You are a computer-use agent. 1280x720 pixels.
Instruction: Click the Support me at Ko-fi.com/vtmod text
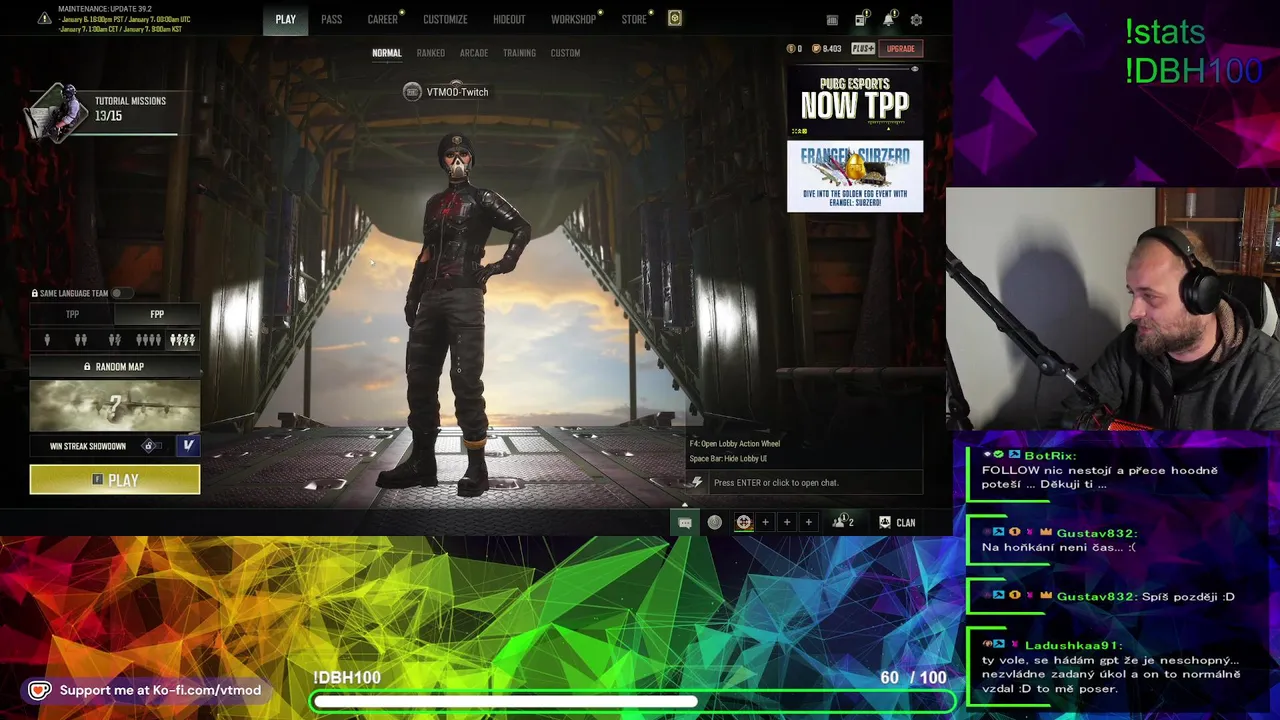click(160, 690)
